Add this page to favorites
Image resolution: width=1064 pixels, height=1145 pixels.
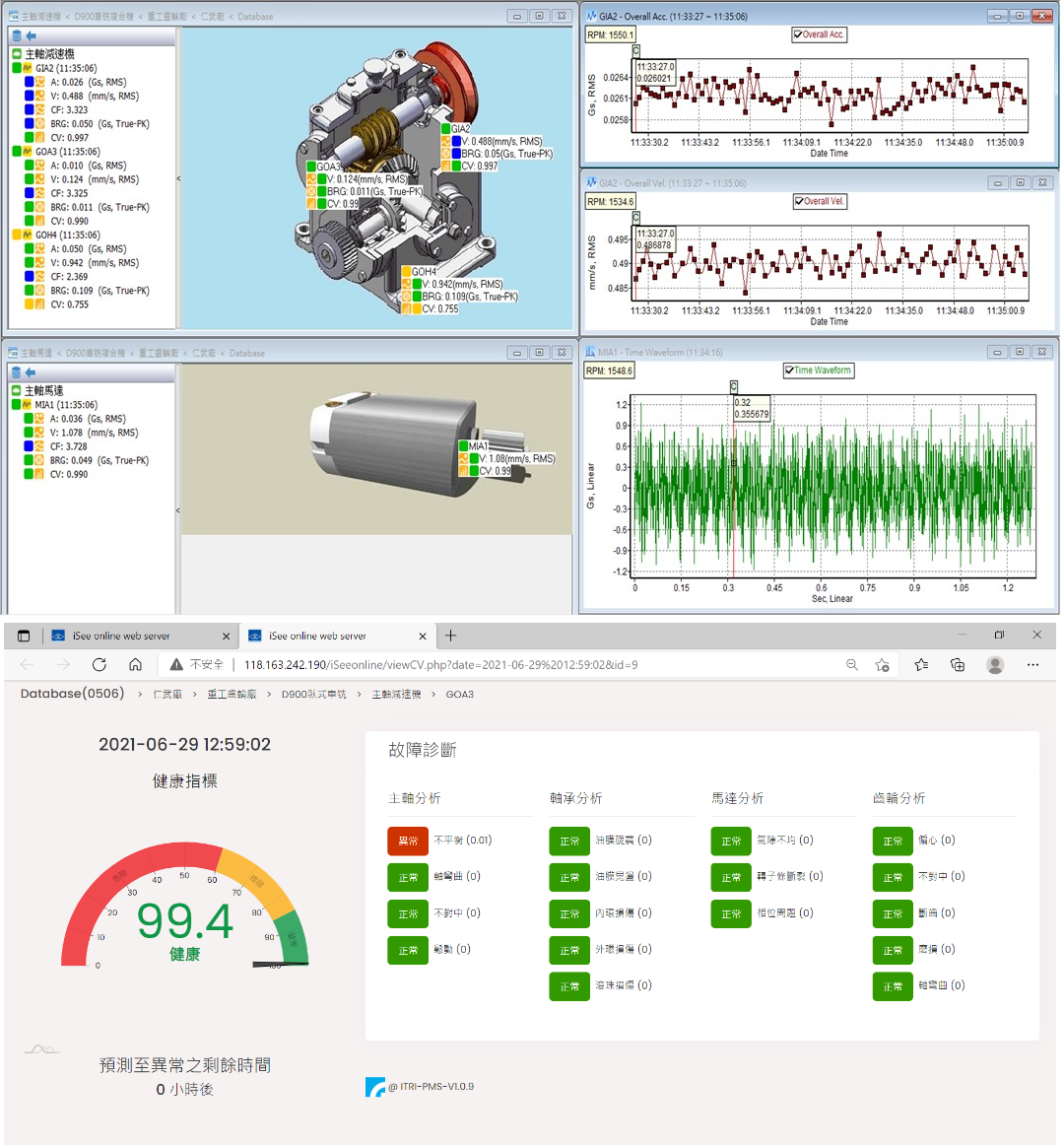pos(882,664)
